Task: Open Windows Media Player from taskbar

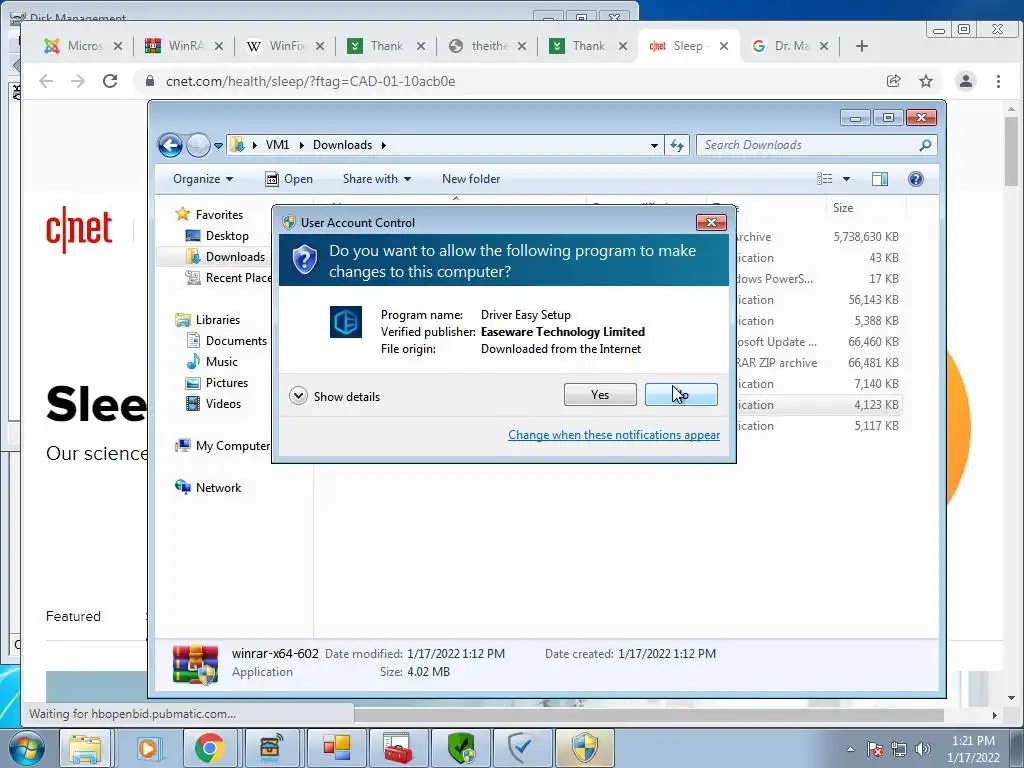Action: tap(148, 748)
